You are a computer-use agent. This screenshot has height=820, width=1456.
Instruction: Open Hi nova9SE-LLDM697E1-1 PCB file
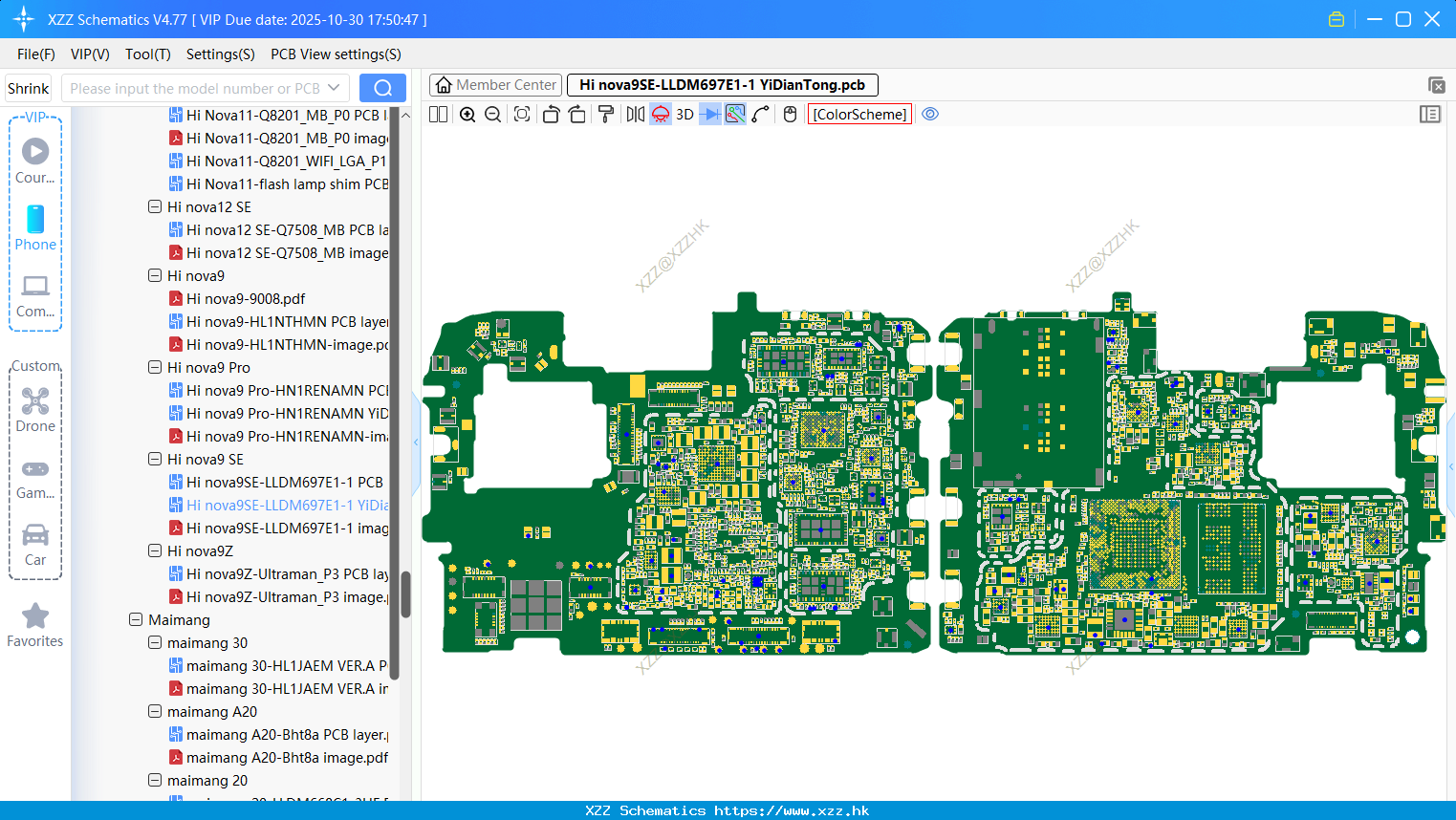click(276, 482)
